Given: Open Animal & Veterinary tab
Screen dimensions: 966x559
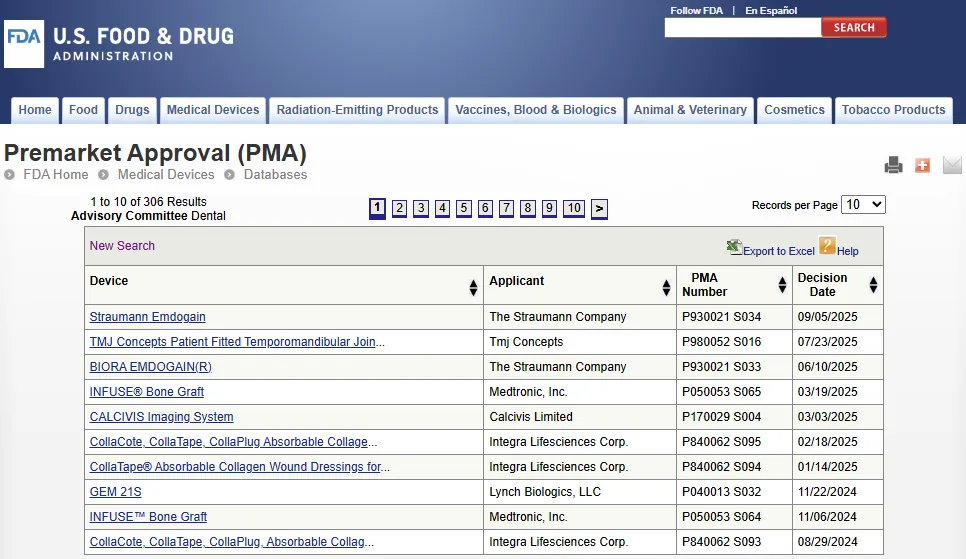Looking at the screenshot, I should (690, 110).
